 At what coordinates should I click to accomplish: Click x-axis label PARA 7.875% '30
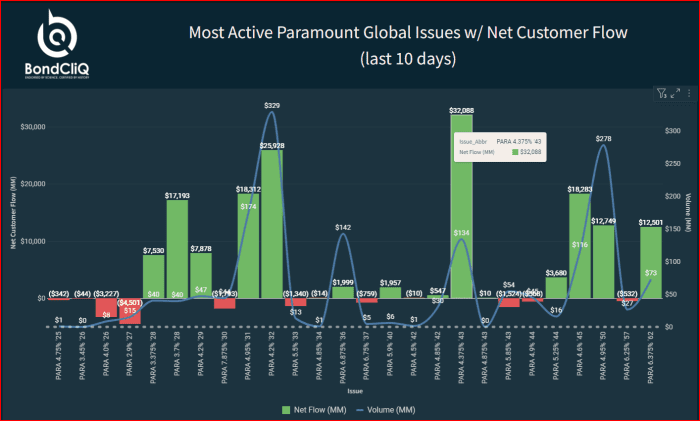[x=225, y=357]
